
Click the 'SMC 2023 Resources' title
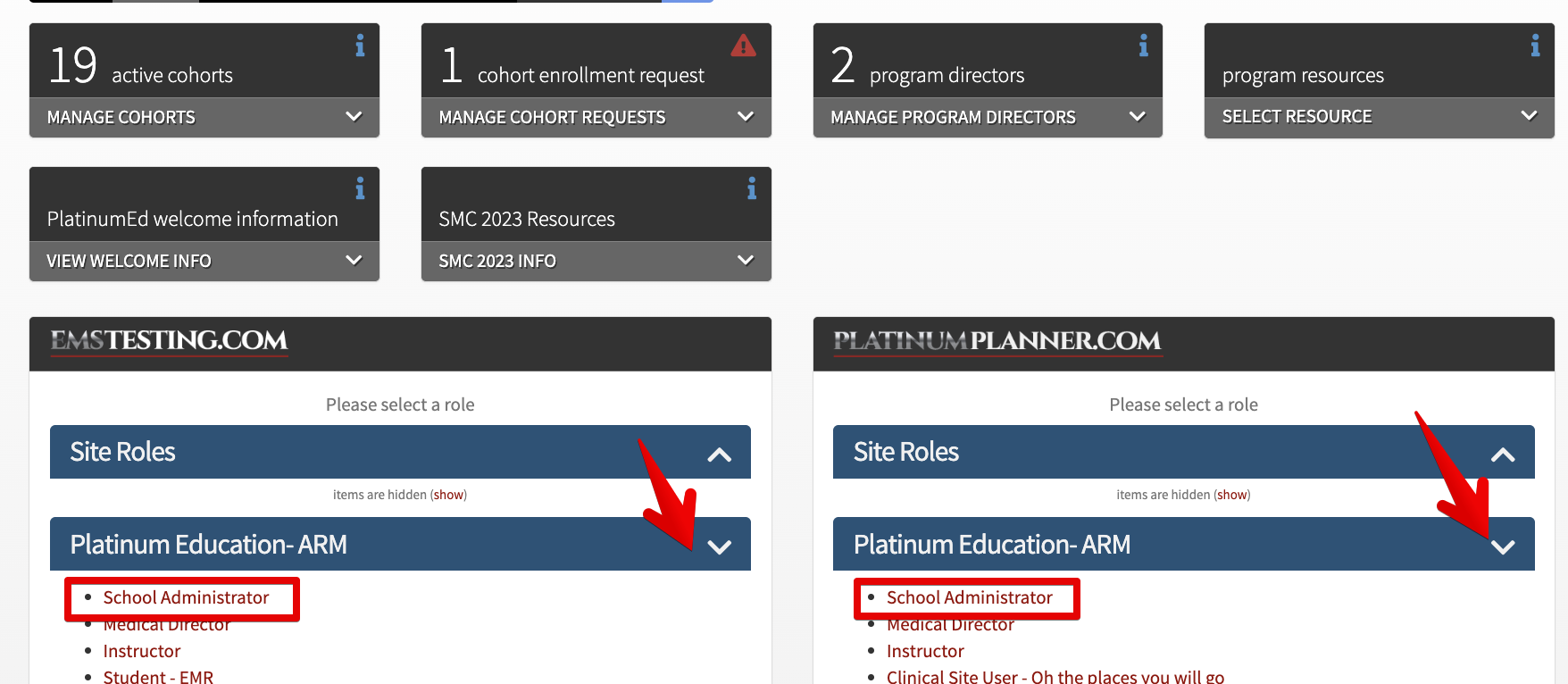pyautogui.click(x=527, y=219)
